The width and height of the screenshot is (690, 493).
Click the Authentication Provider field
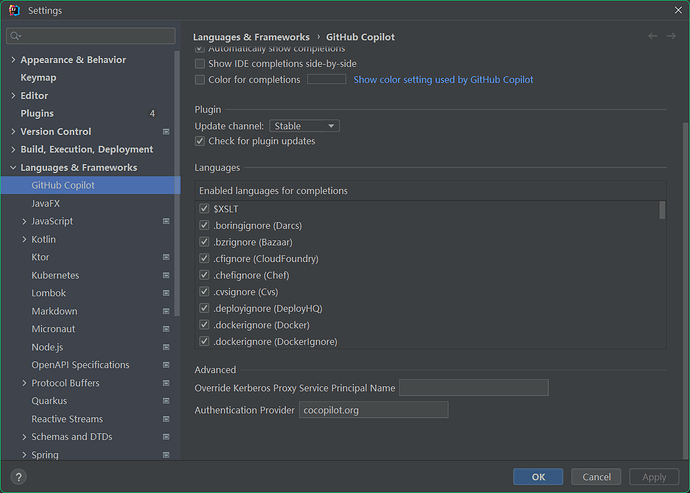tap(374, 410)
